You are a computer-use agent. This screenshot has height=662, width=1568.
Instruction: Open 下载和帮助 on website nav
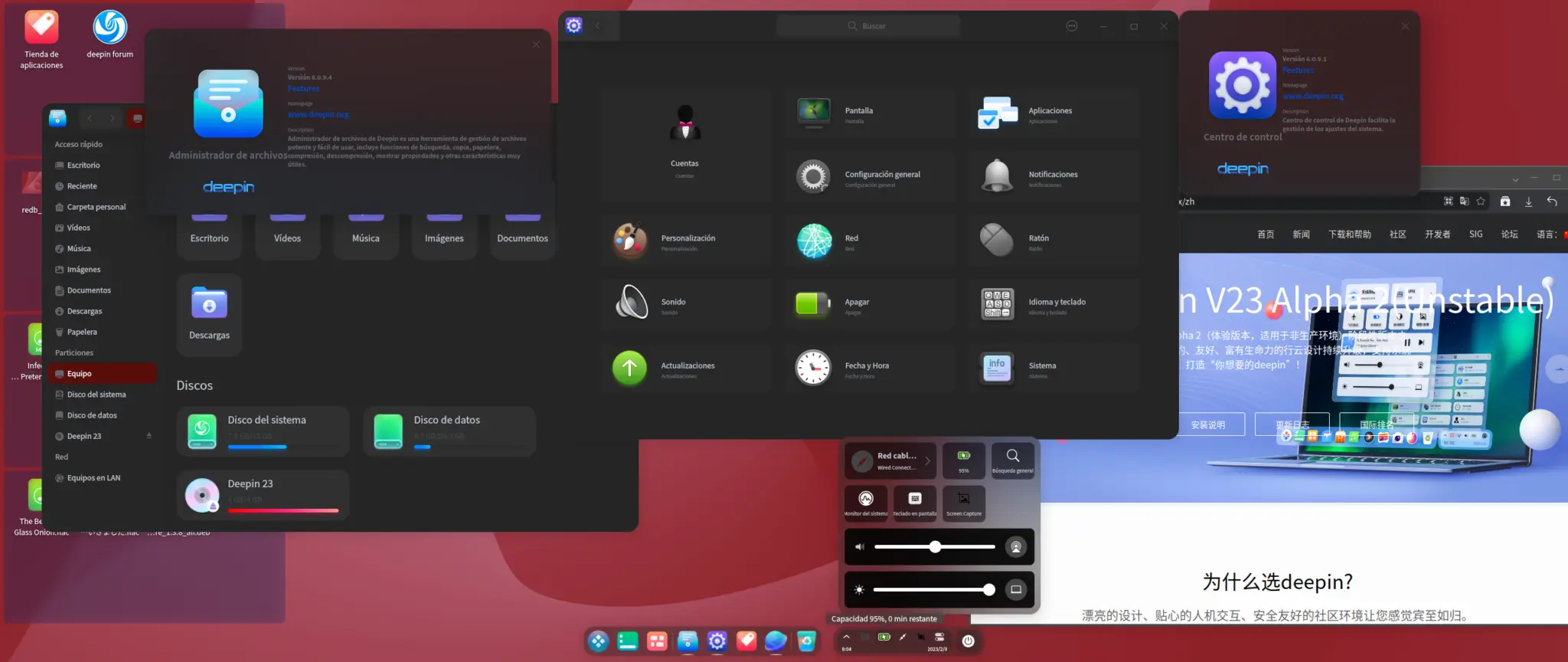click(1350, 234)
